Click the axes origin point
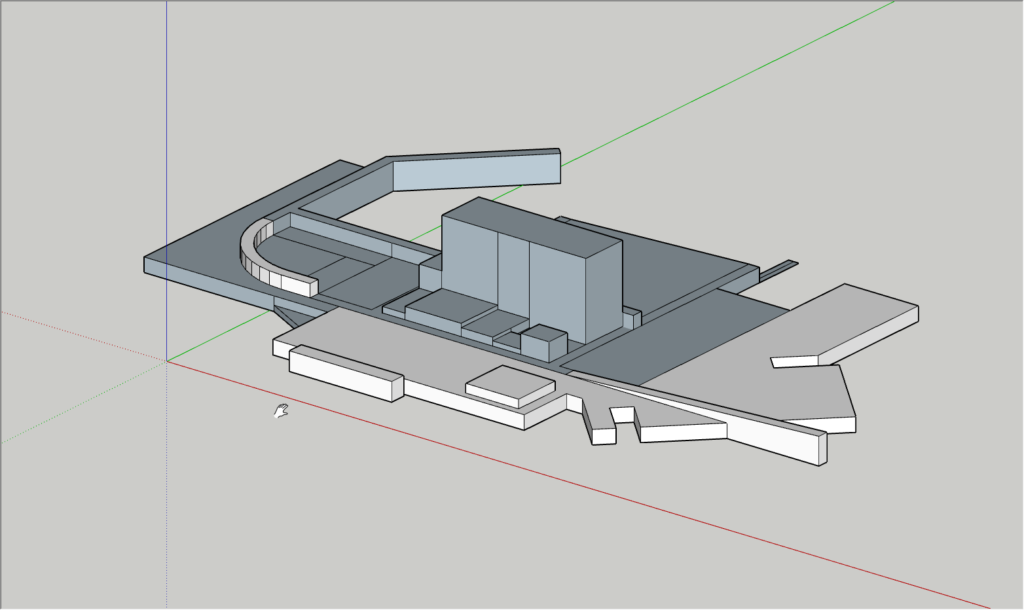The image size is (1024, 610). click(x=166, y=360)
